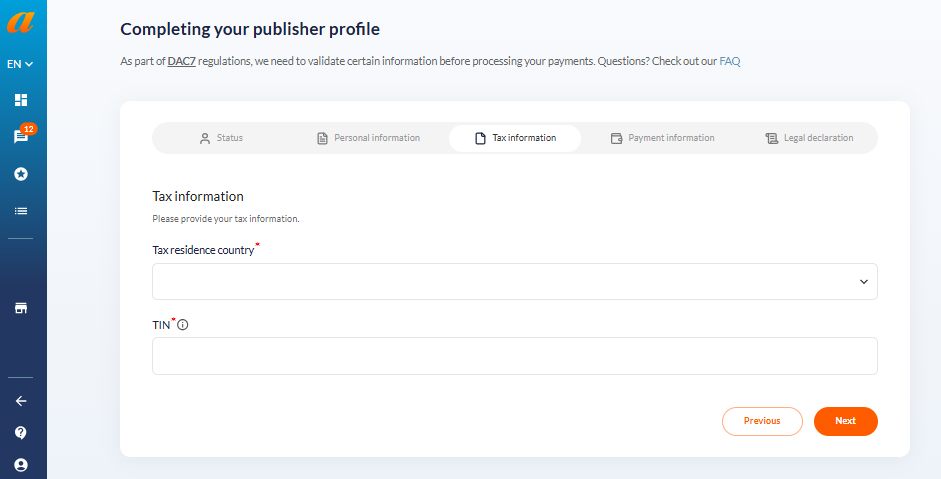Expand the EN language selector
The height and width of the screenshot is (479, 941).
click(x=20, y=64)
